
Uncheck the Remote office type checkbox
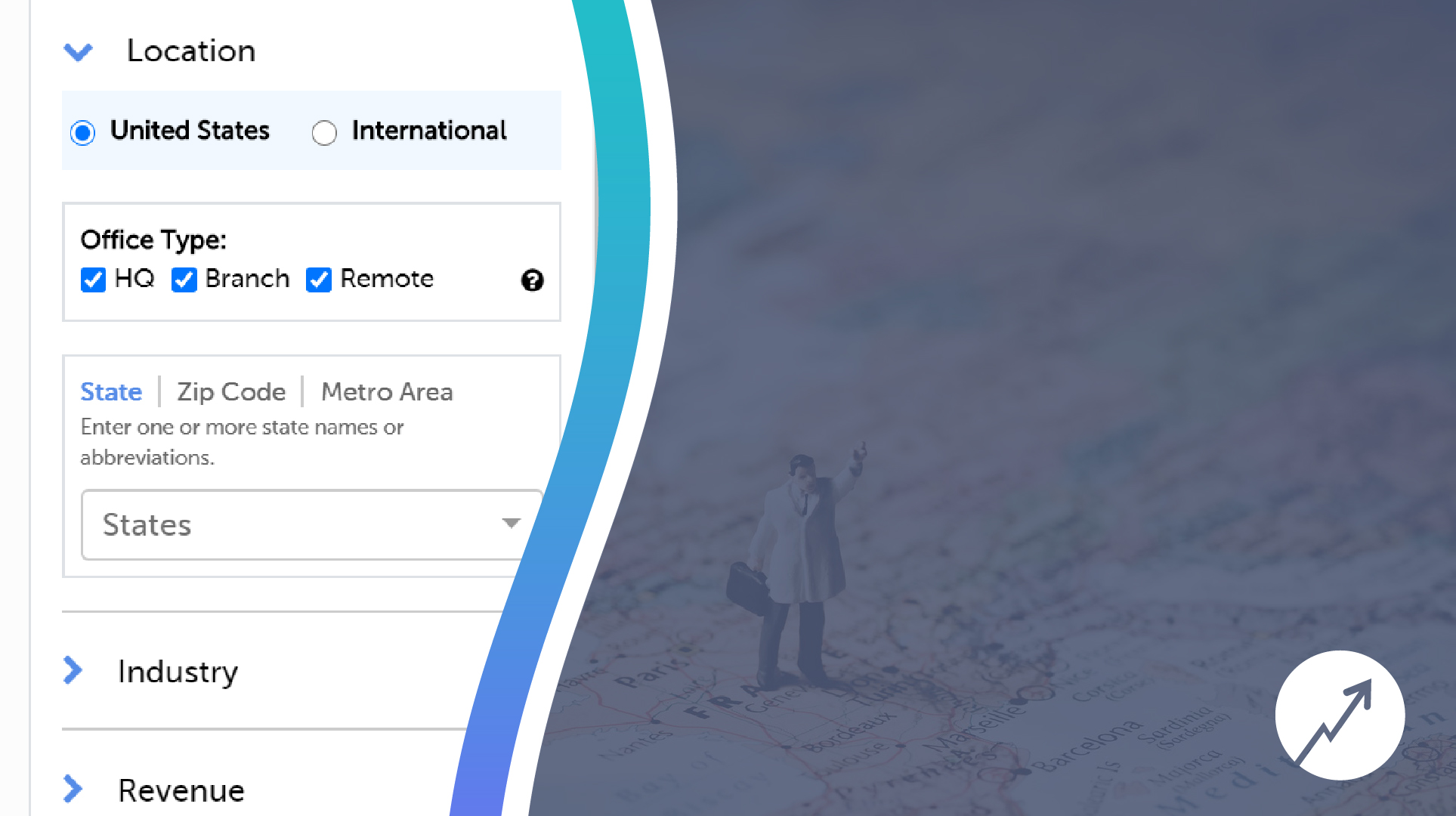(319, 280)
